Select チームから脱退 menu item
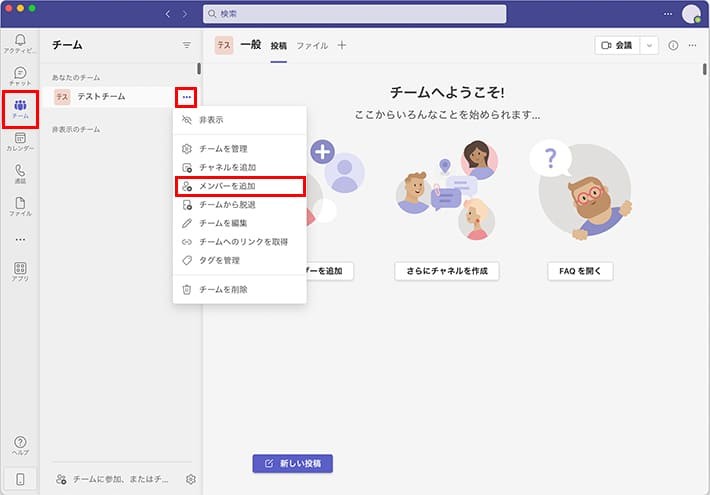Image resolution: width=710 pixels, height=495 pixels. point(240,205)
